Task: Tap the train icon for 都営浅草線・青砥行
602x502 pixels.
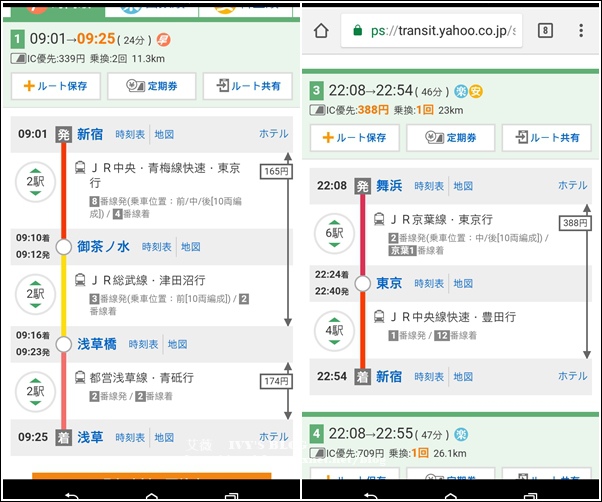Action: 80,377
